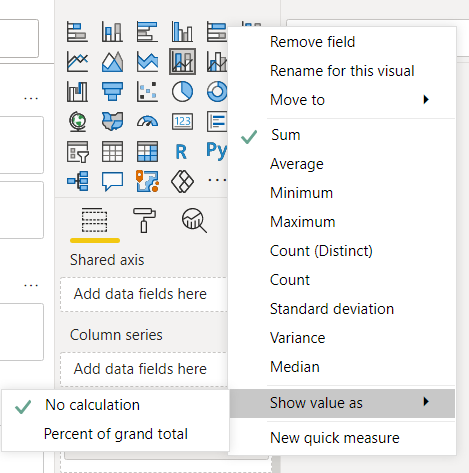Screen dimensions: 469x473
Task: Select the filled map visual
Action: pyautogui.click(x=112, y=121)
